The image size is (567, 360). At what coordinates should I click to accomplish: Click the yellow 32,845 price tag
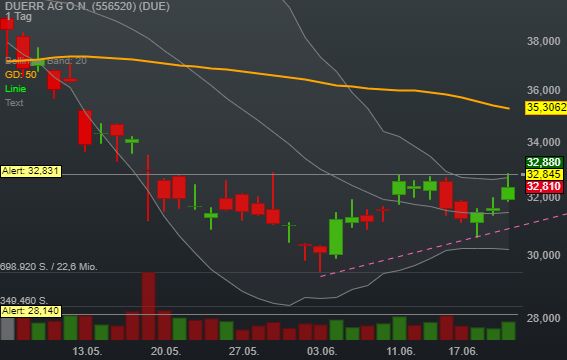click(x=544, y=175)
